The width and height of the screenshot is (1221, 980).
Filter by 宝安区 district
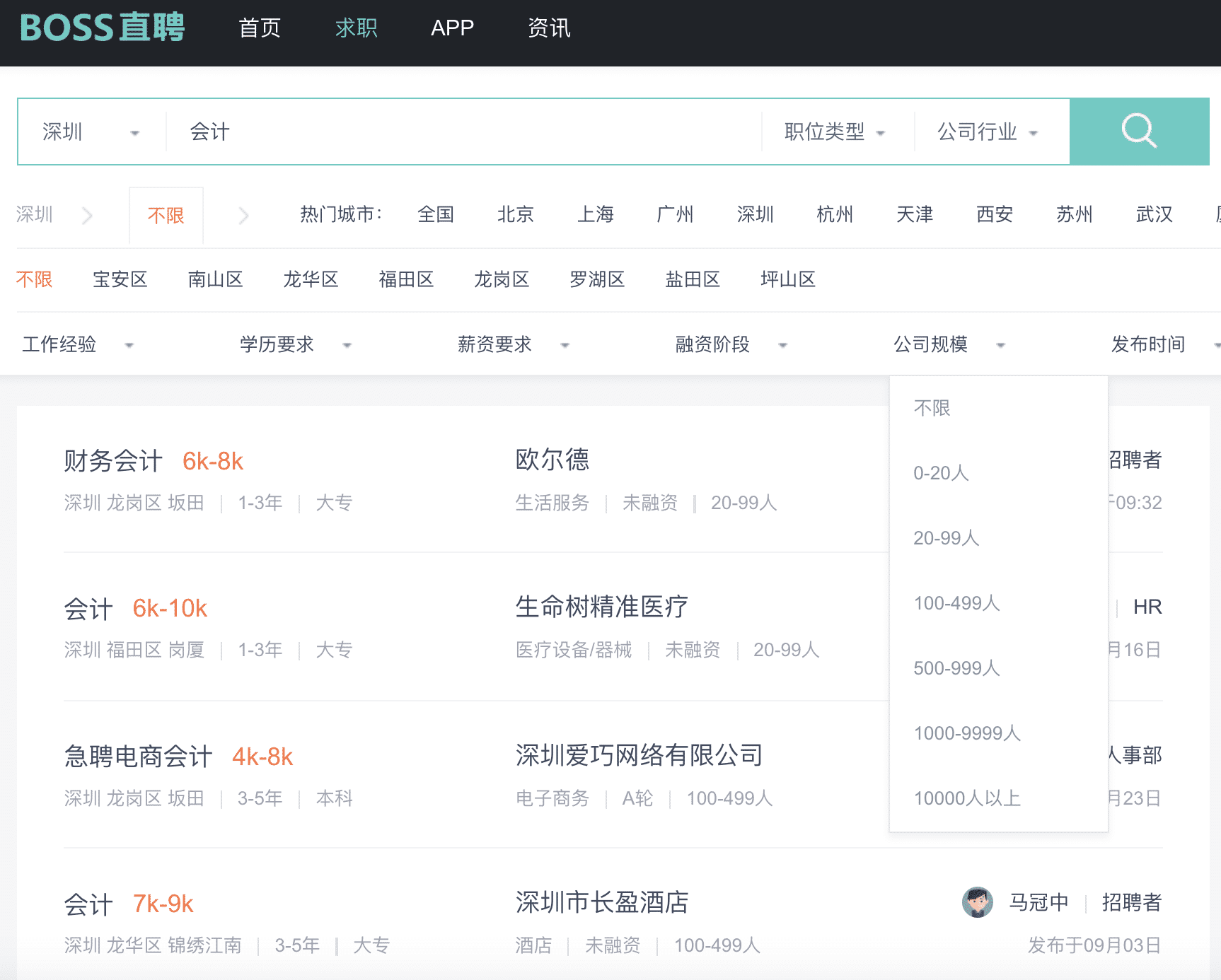(120, 279)
